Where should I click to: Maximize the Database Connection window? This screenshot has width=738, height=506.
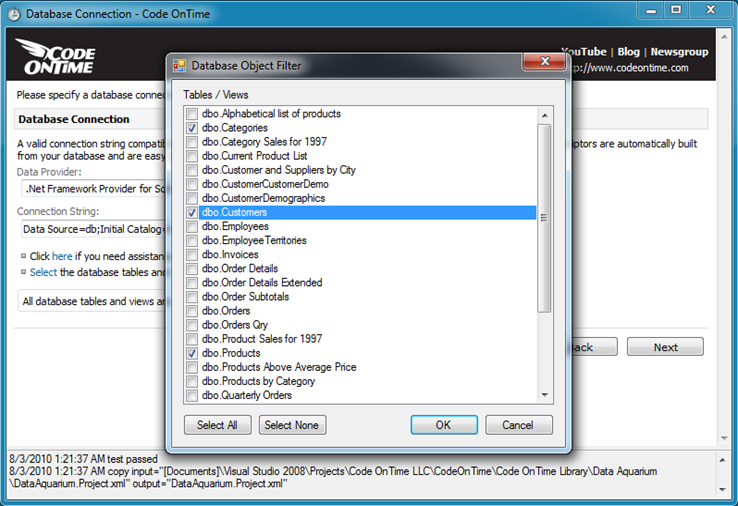click(x=676, y=10)
